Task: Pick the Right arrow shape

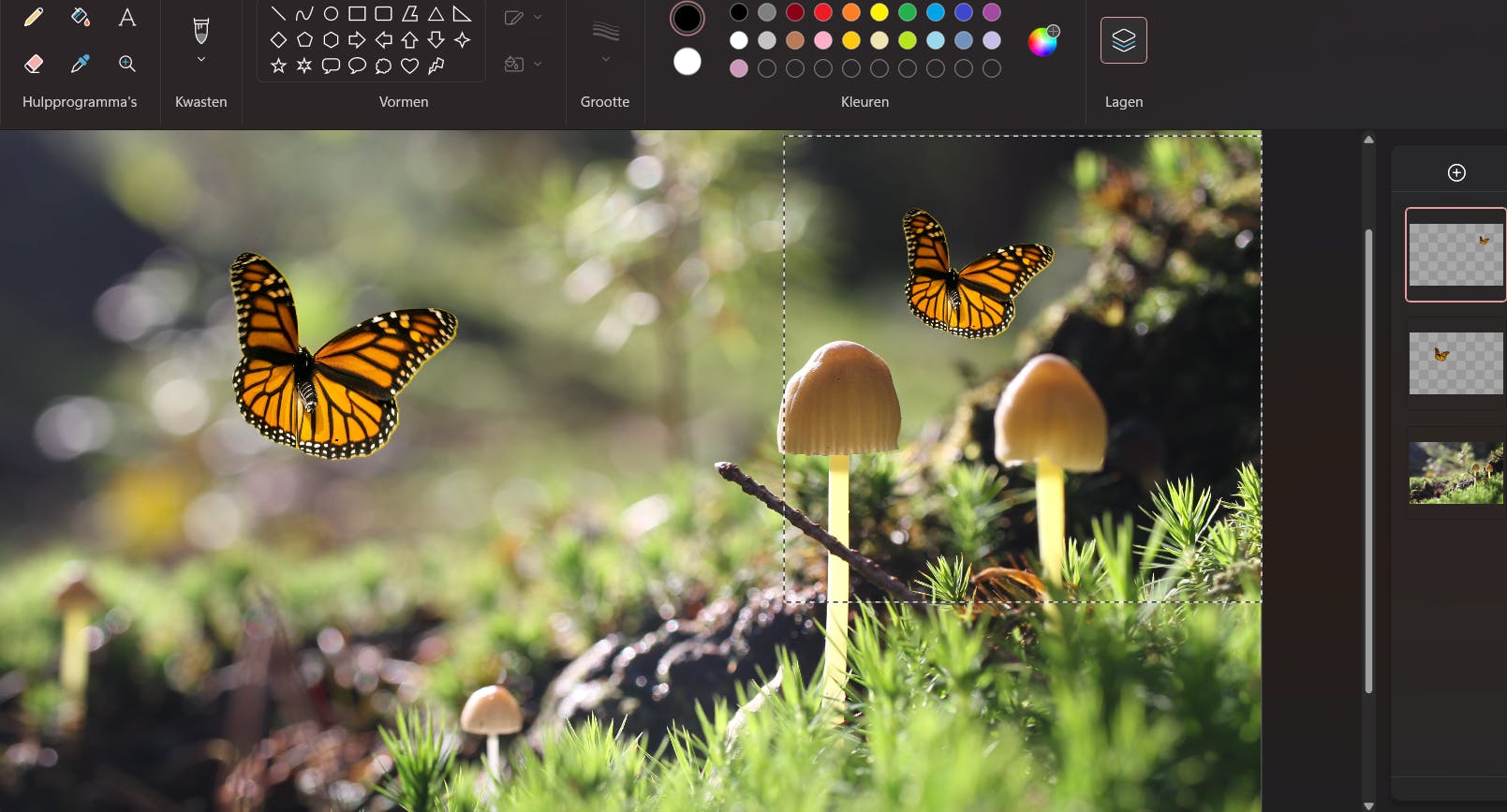Action: [357, 40]
